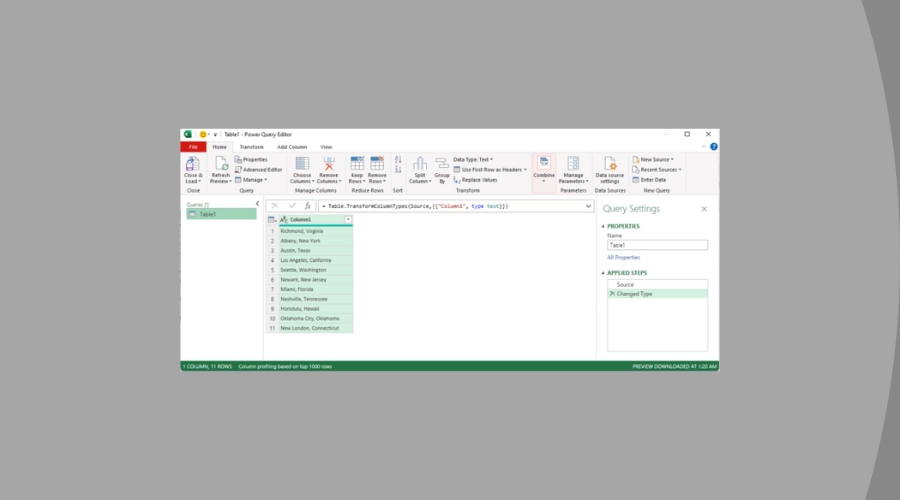Image resolution: width=900 pixels, height=500 pixels.
Task: Click the Refresh Preview icon
Action: click(220, 164)
